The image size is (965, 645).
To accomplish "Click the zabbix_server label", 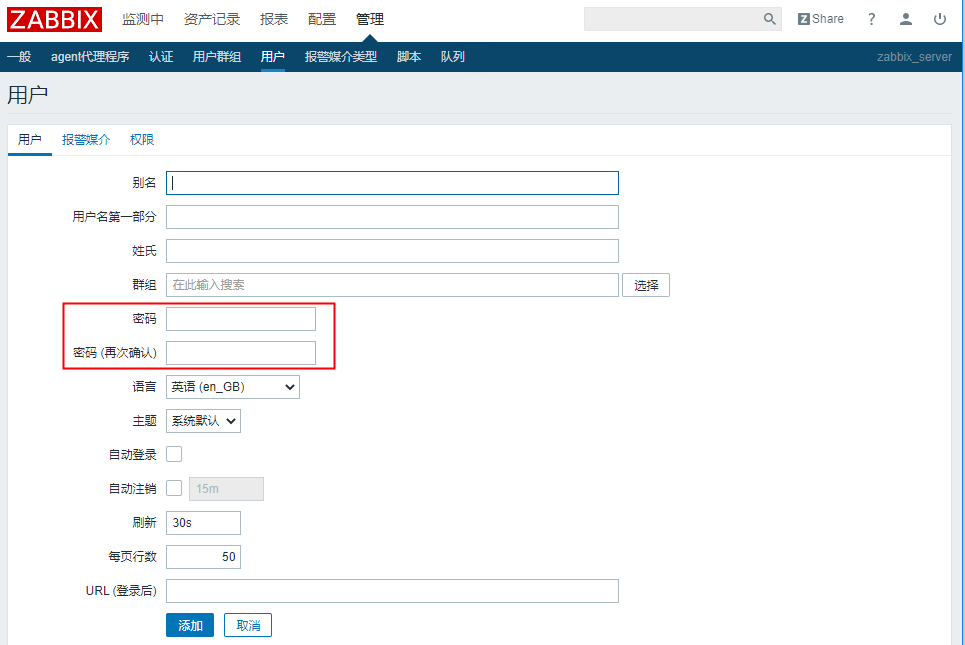I will (x=914, y=57).
